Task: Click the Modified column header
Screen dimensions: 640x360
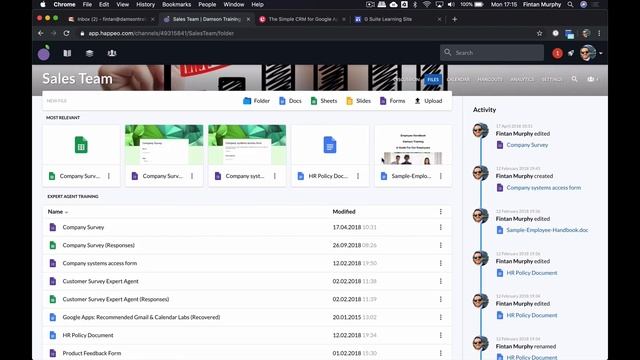Action: (x=344, y=211)
